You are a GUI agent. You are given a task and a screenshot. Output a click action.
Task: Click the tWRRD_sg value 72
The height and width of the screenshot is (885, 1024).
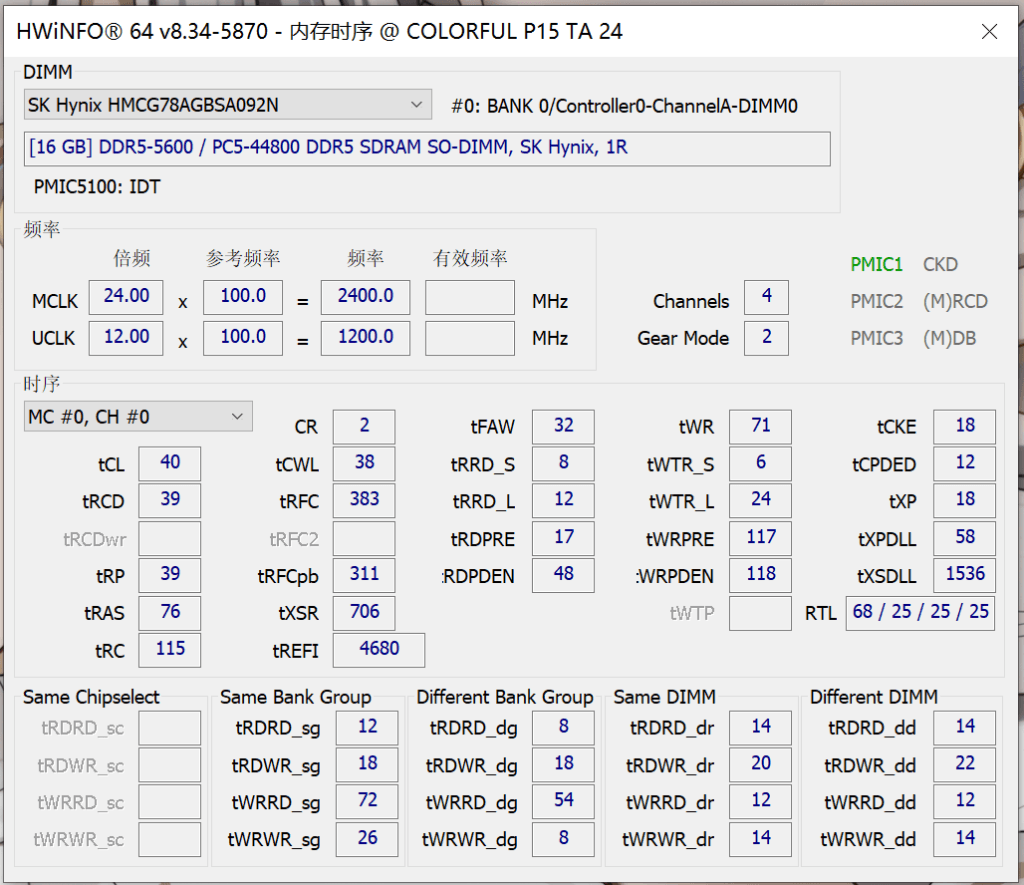[x=367, y=801]
